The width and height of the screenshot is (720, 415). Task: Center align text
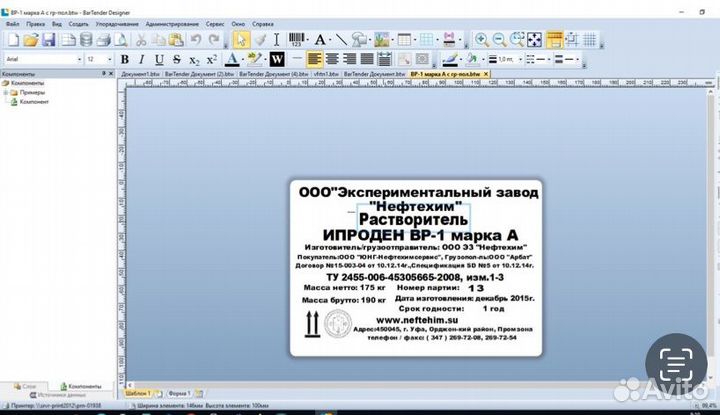332,59
